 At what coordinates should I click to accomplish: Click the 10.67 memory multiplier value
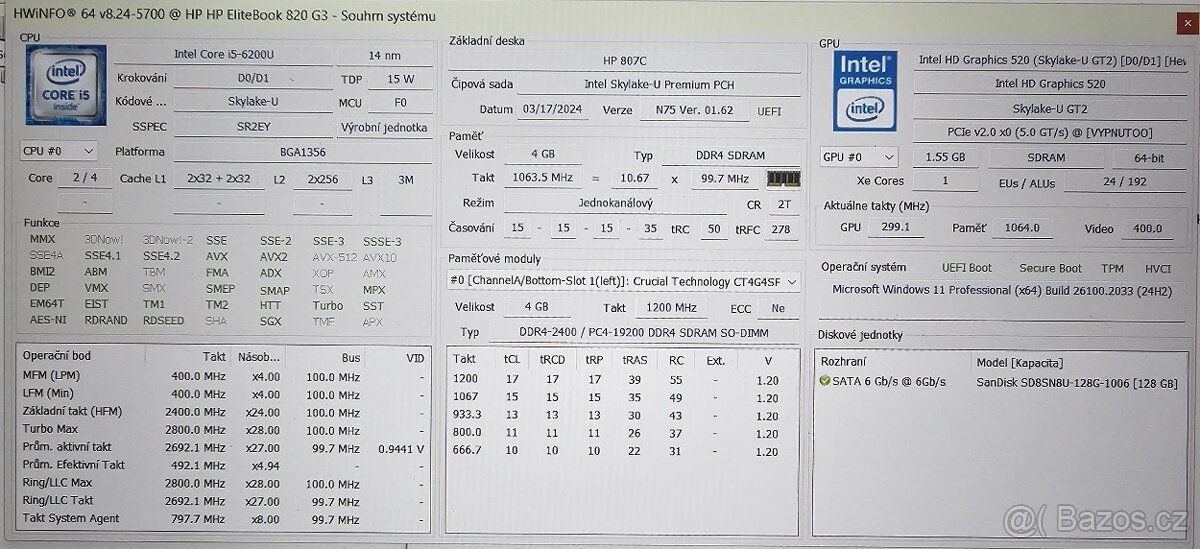coord(634,178)
